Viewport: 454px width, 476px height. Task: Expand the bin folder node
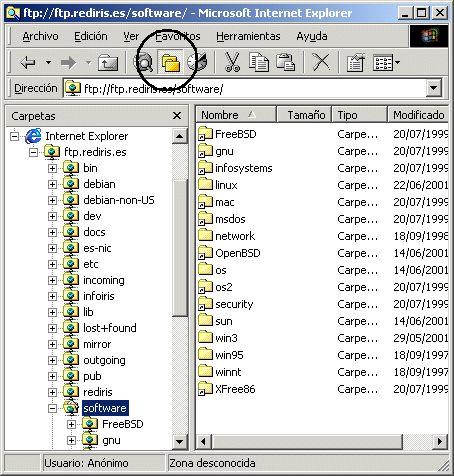click(52, 168)
